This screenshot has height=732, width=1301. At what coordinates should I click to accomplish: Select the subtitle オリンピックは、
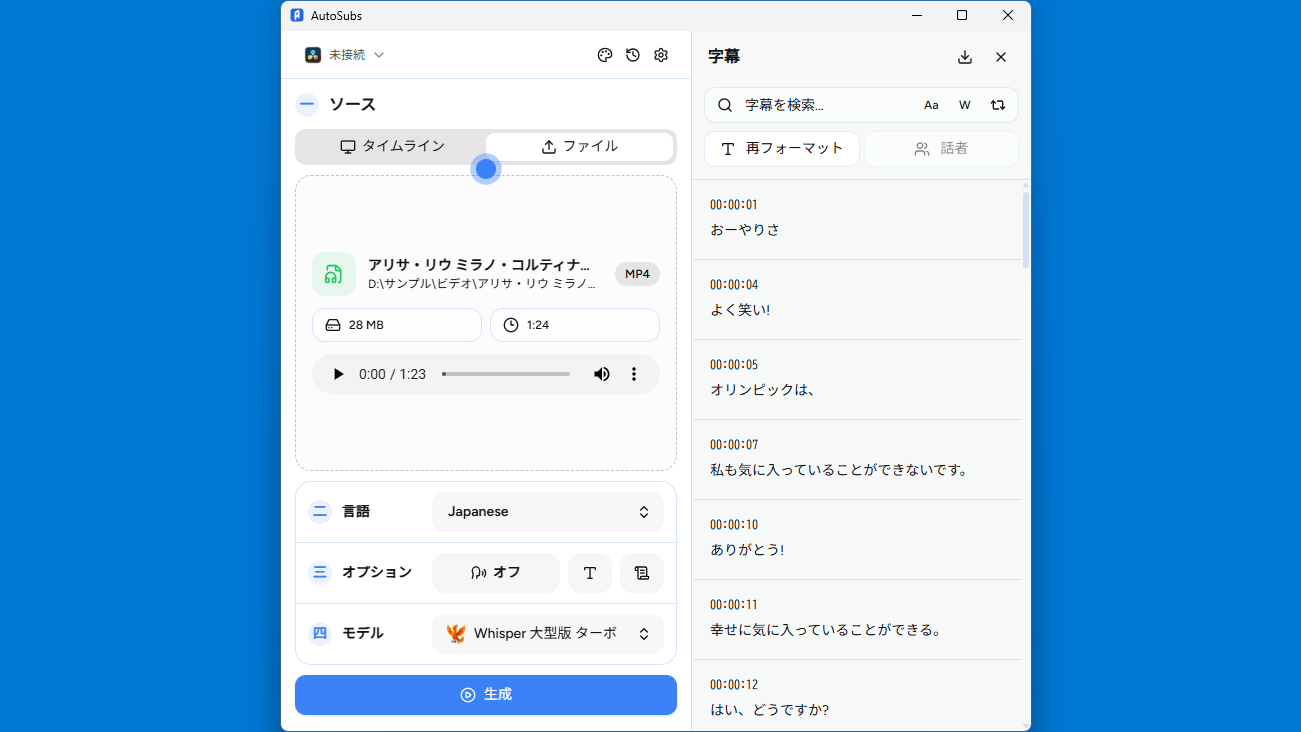click(764, 390)
